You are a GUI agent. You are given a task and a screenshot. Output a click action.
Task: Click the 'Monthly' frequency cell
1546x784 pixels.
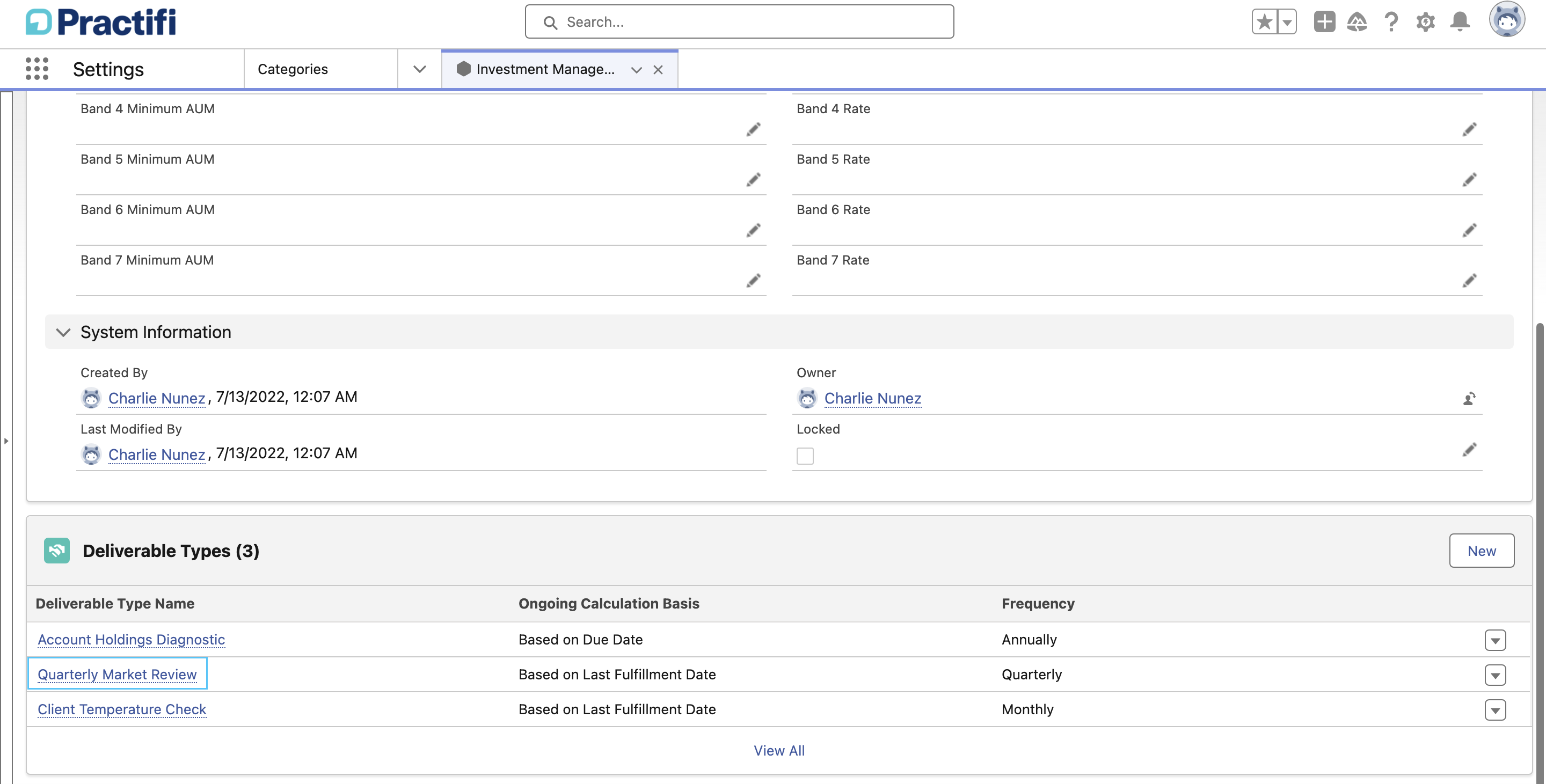(1027, 709)
